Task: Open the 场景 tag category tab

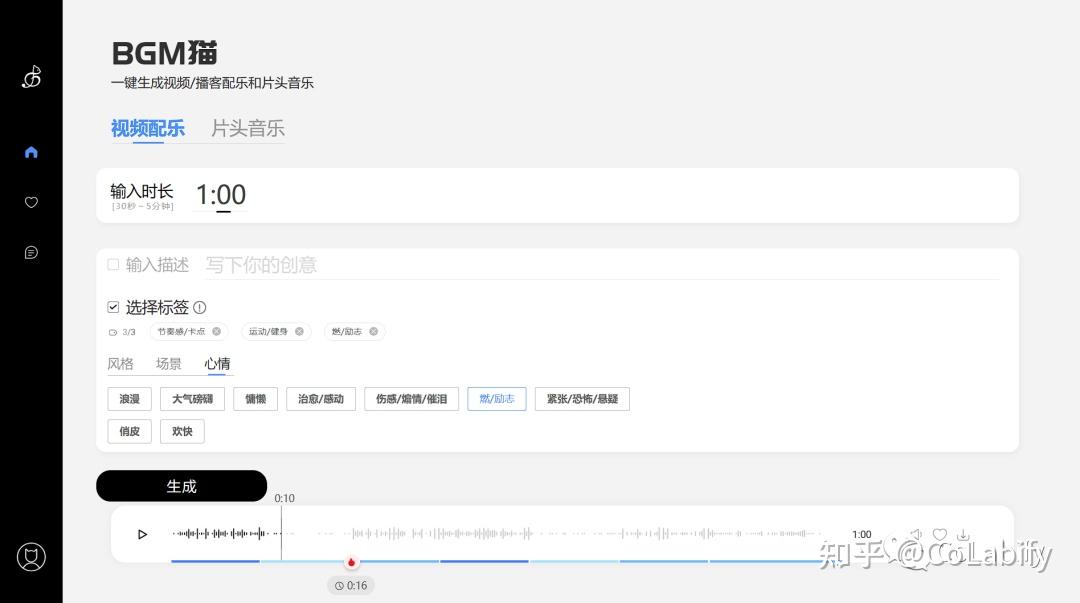Action: (168, 363)
